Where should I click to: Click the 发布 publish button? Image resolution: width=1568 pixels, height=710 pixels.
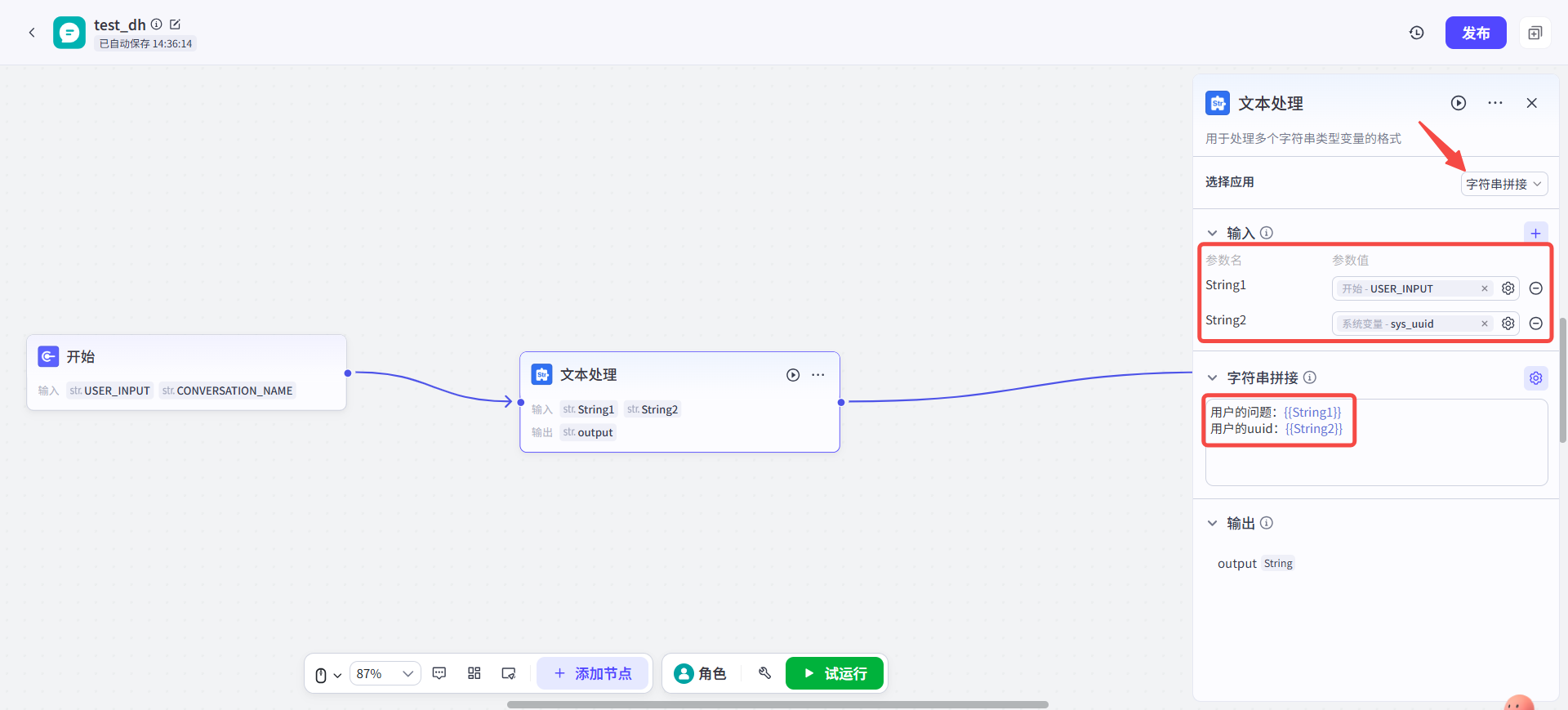(x=1476, y=33)
